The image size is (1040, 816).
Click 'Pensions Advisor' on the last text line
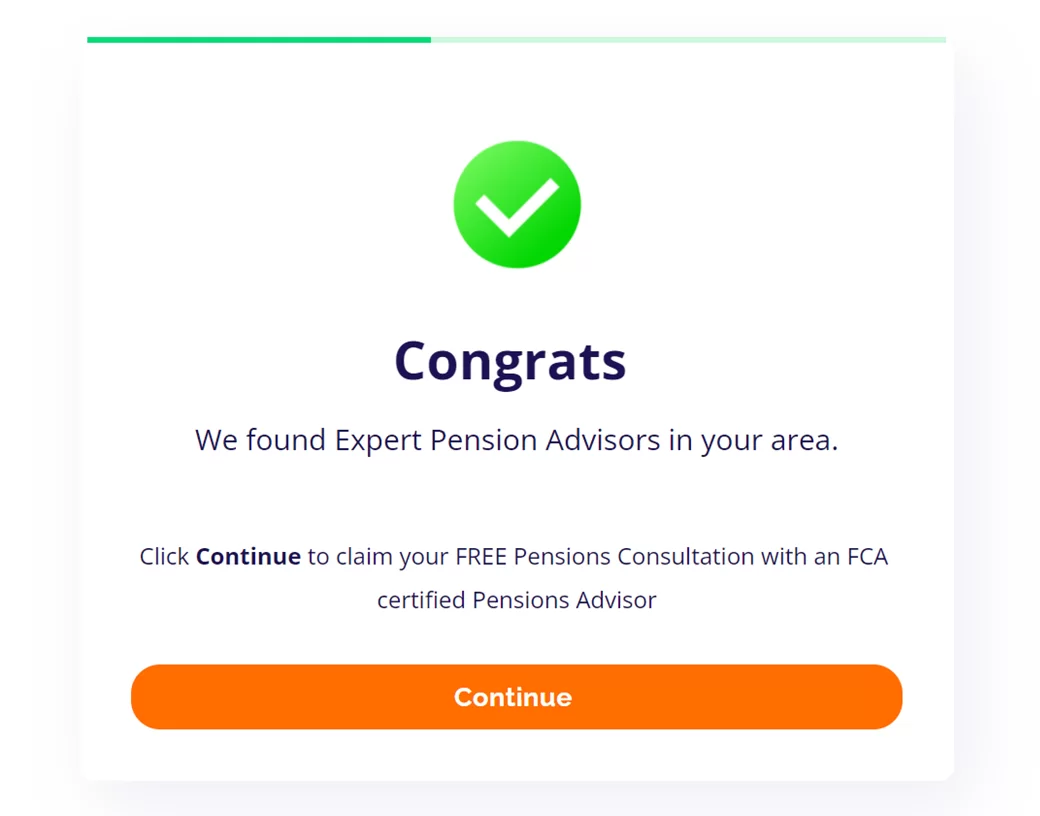tap(564, 600)
